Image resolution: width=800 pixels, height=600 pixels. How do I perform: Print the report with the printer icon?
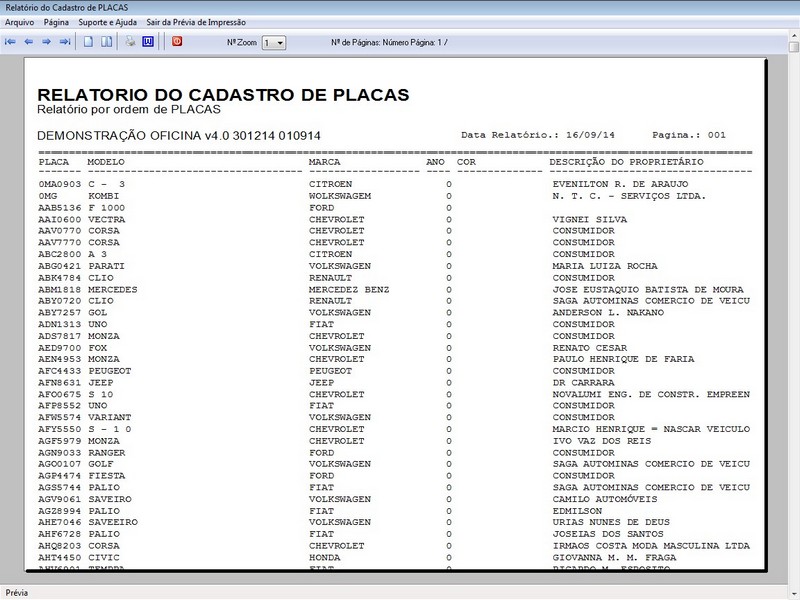pos(130,42)
